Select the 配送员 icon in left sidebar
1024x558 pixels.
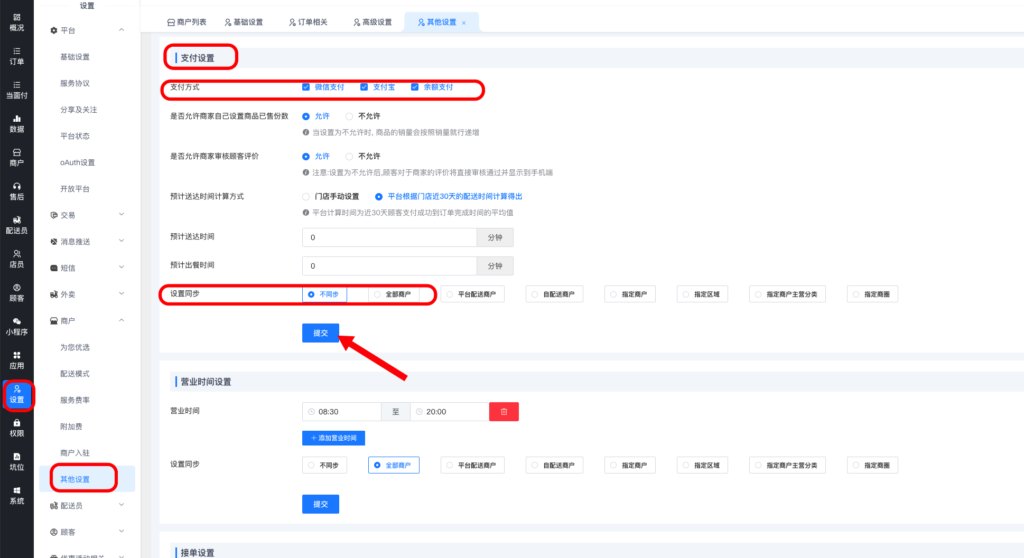(16, 225)
